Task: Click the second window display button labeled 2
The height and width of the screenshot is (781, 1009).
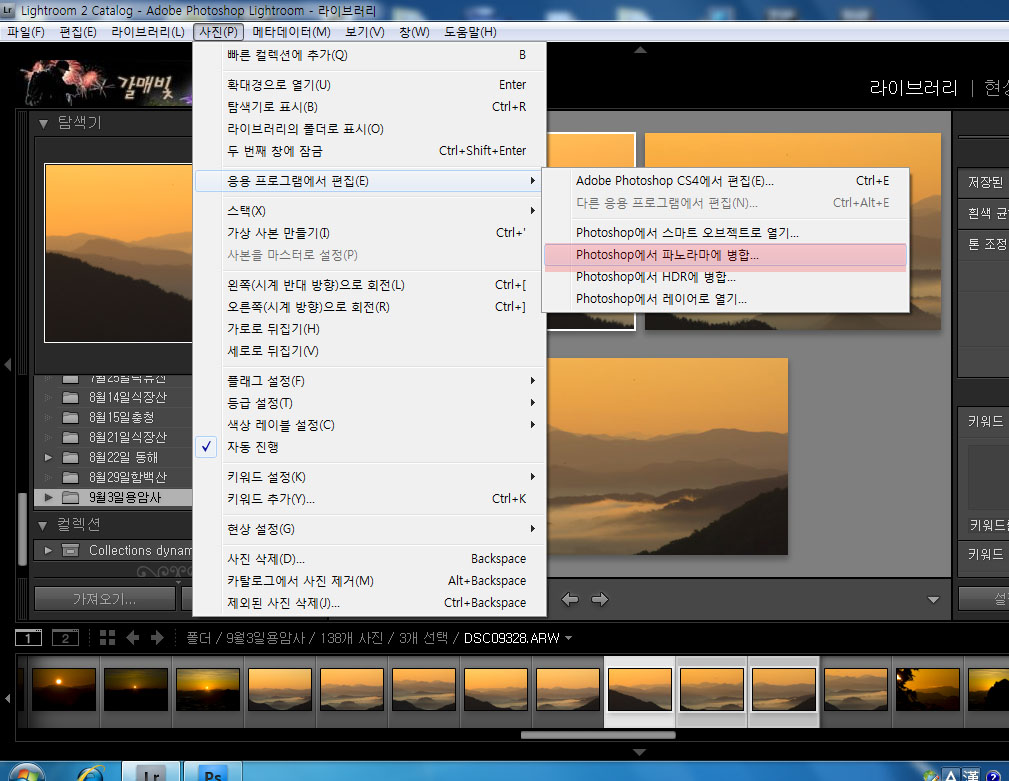Action: pyautogui.click(x=64, y=638)
